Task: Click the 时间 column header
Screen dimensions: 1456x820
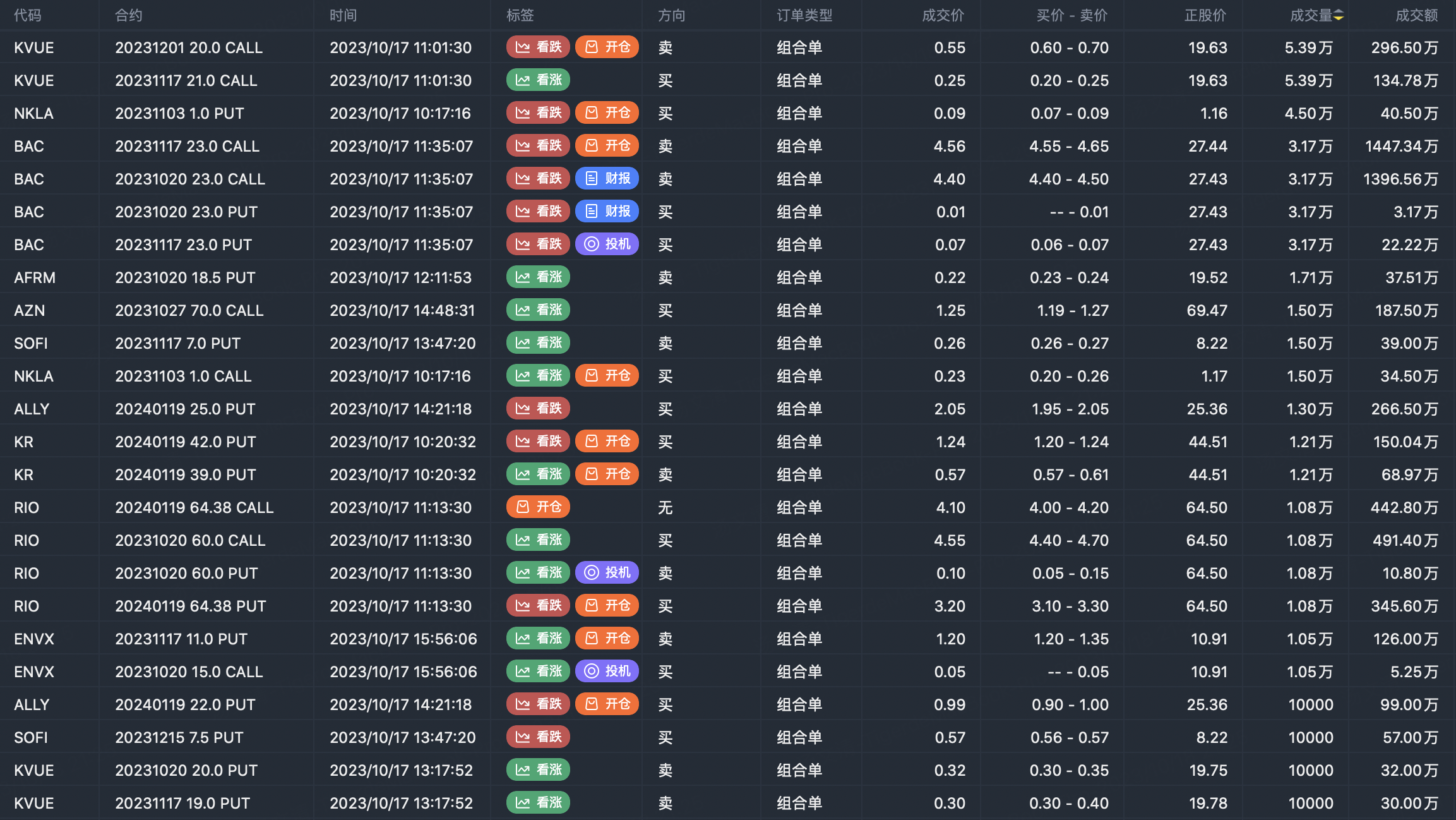Action: pyautogui.click(x=343, y=15)
